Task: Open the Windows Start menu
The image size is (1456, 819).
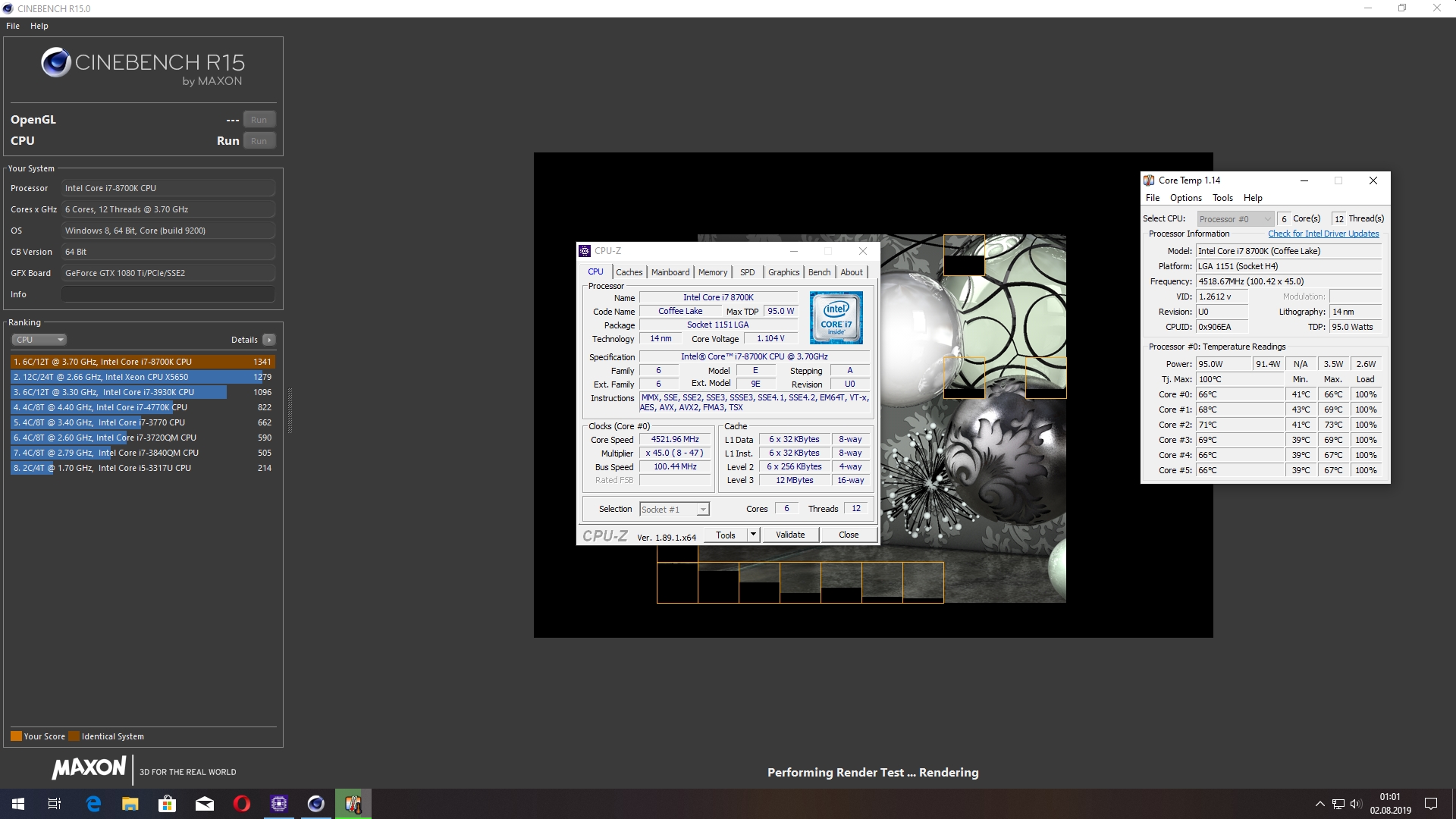Action: click(x=18, y=804)
